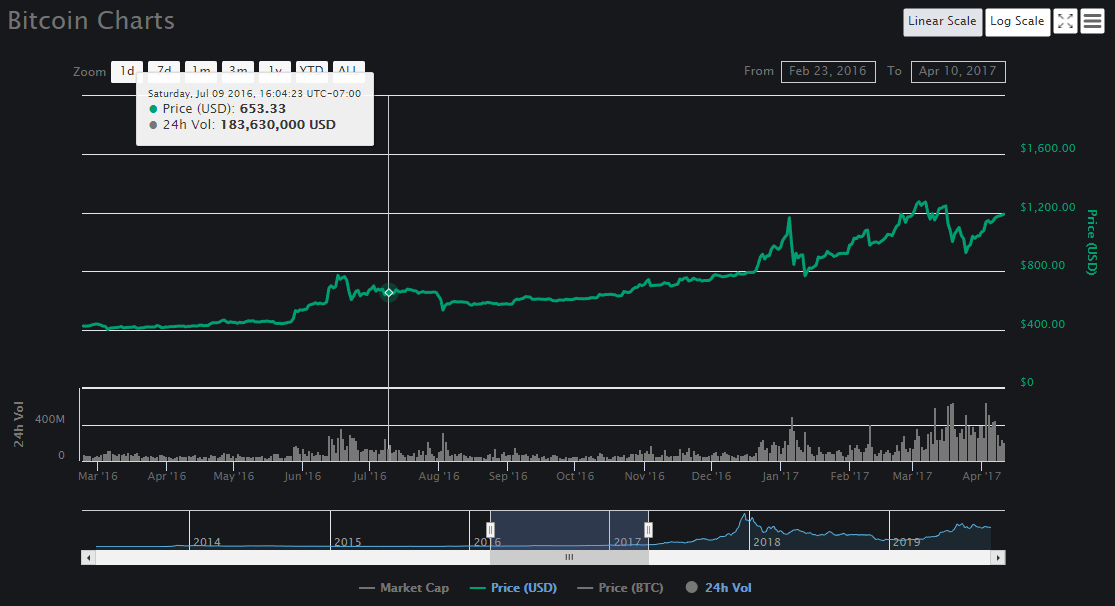Set zoom to 3m
The width and height of the screenshot is (1115, 606).
[238, 68]
